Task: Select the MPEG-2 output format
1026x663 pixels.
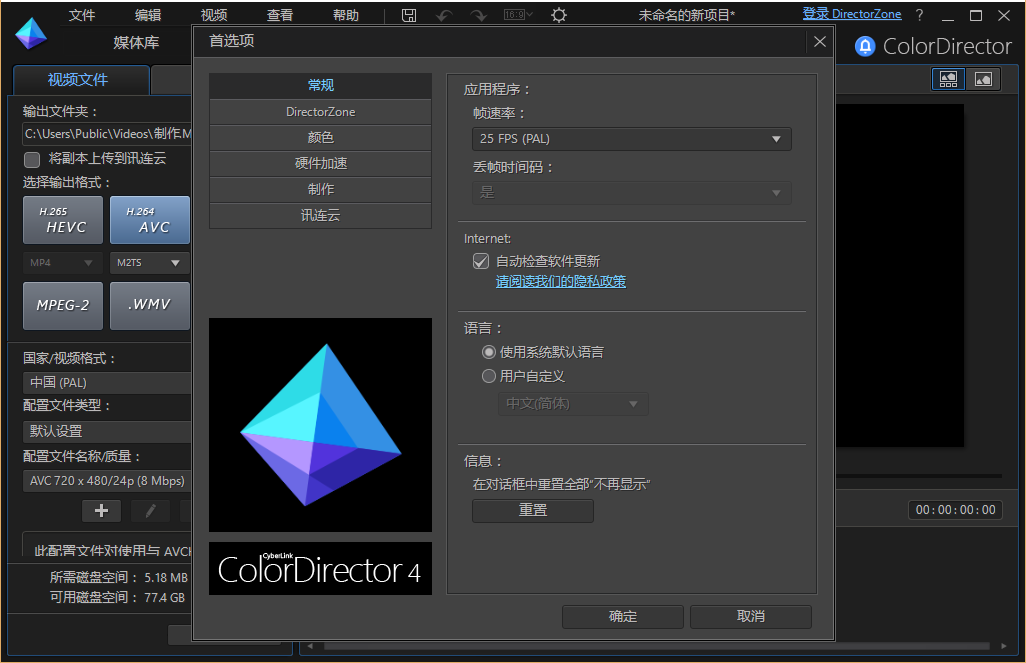Action: (62, 305)
